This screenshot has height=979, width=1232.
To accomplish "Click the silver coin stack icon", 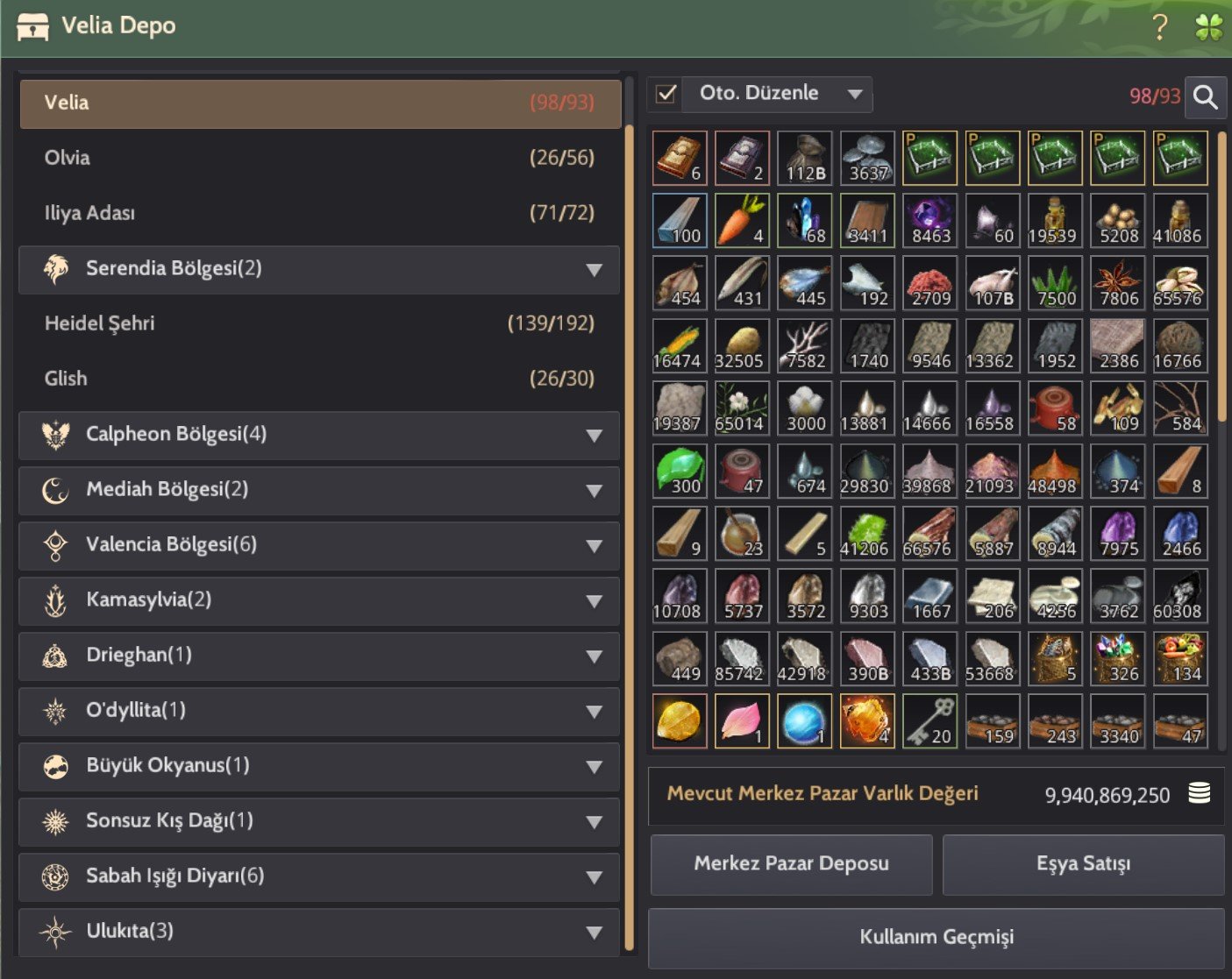I will (x=1199, y=793).
